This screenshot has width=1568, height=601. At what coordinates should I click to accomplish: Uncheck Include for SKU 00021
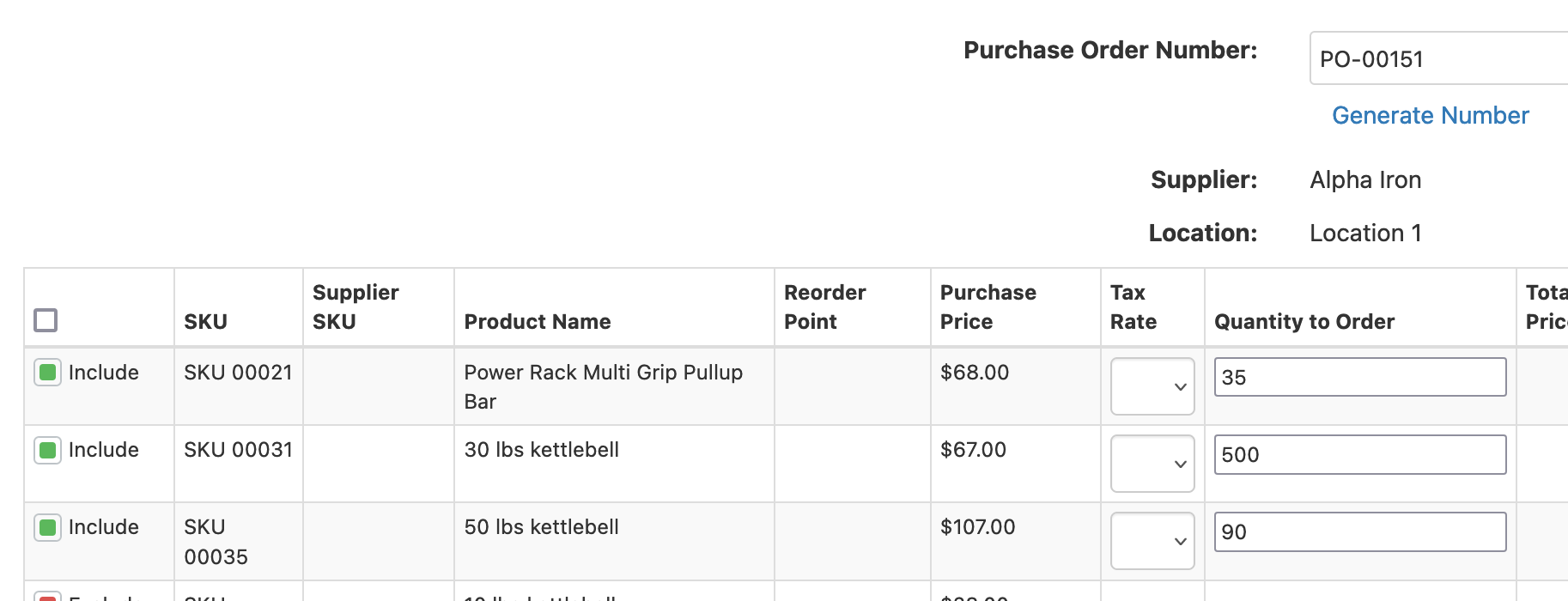point(47,373)
